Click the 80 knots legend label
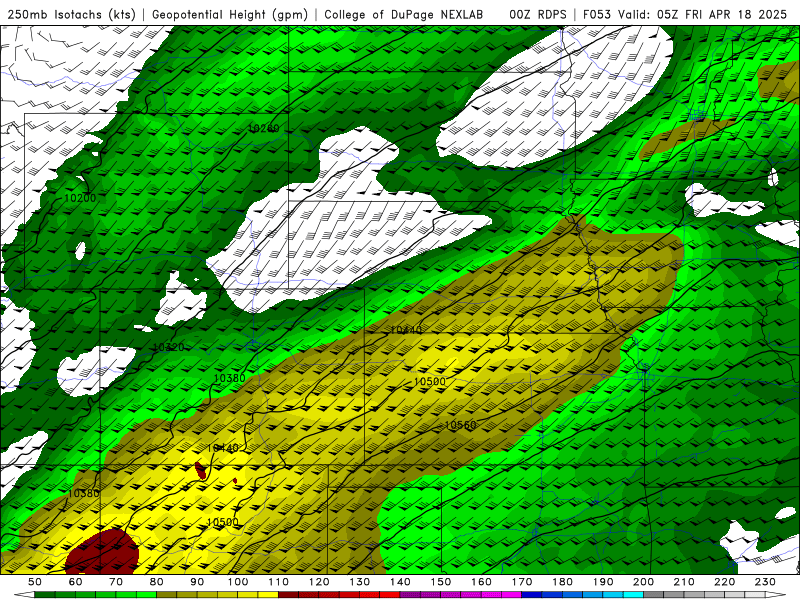 pyautogui.click(x=157, y=582)
